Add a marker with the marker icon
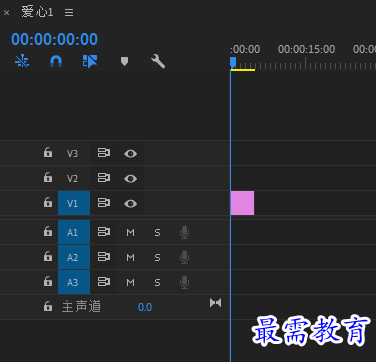 pyautogui.click(x=124, y=61)
